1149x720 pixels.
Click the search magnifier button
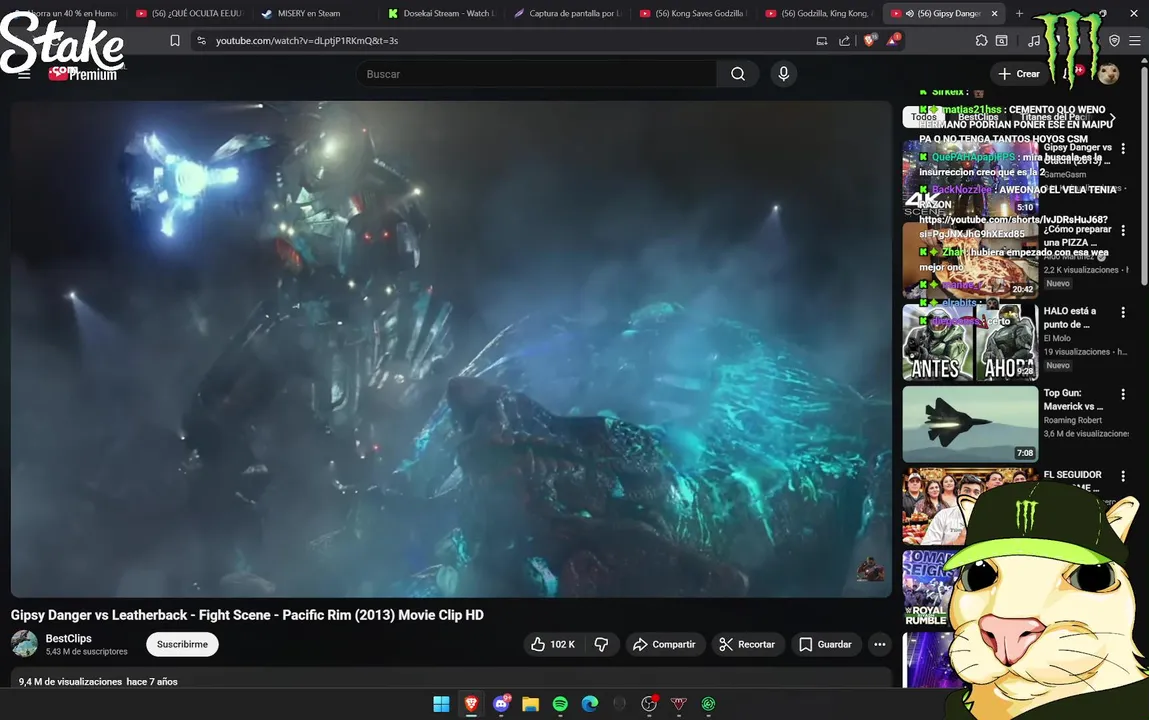738,74
